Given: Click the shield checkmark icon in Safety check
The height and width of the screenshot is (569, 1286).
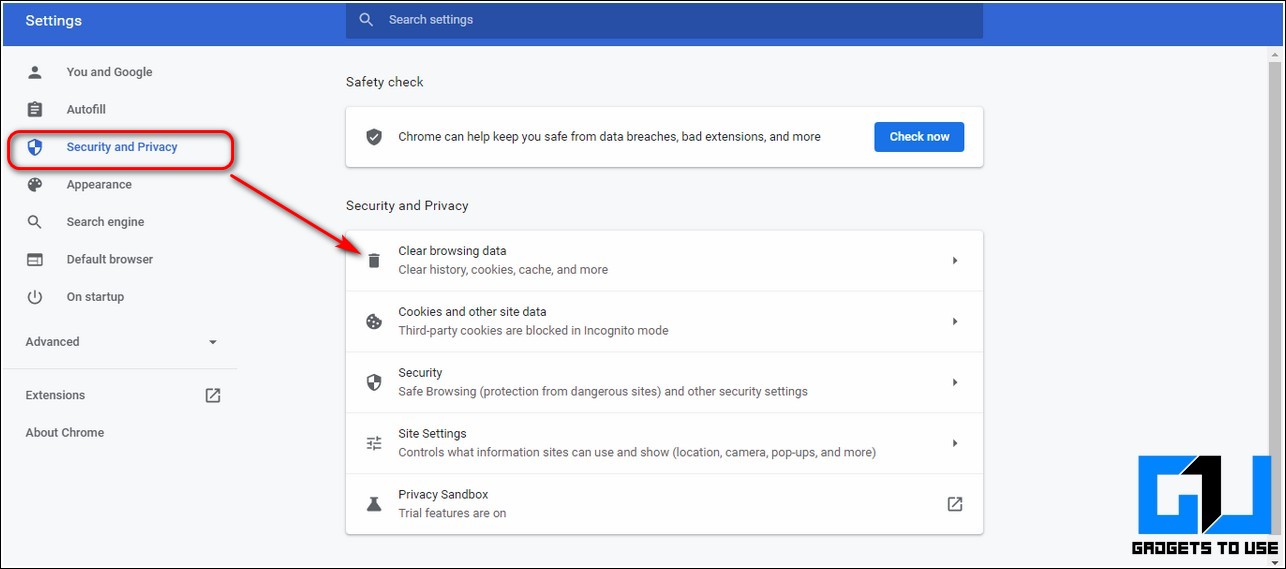Looking at the screenshot, I should coord(374,137).
